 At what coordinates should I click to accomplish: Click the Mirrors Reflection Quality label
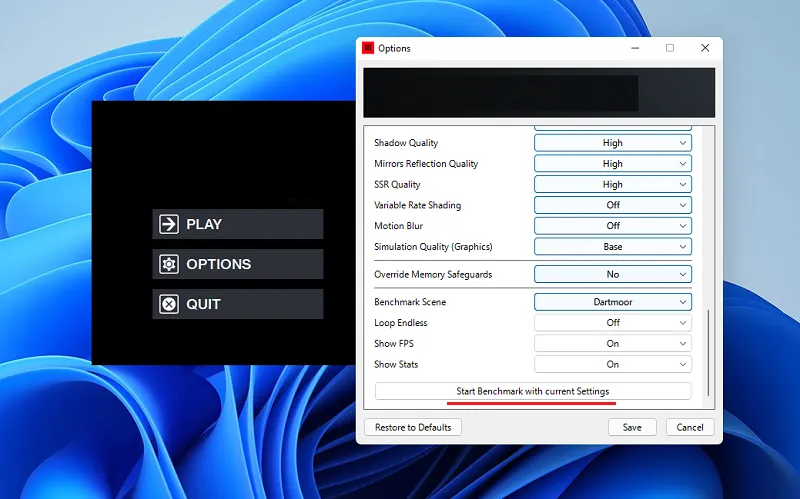(426, 164)
